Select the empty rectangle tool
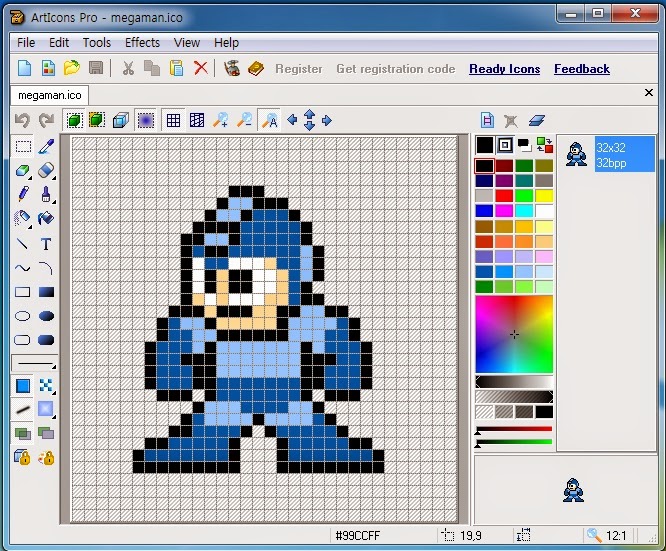Image resolution: width=666 pixels, height=551 pixels. (23, 292)
